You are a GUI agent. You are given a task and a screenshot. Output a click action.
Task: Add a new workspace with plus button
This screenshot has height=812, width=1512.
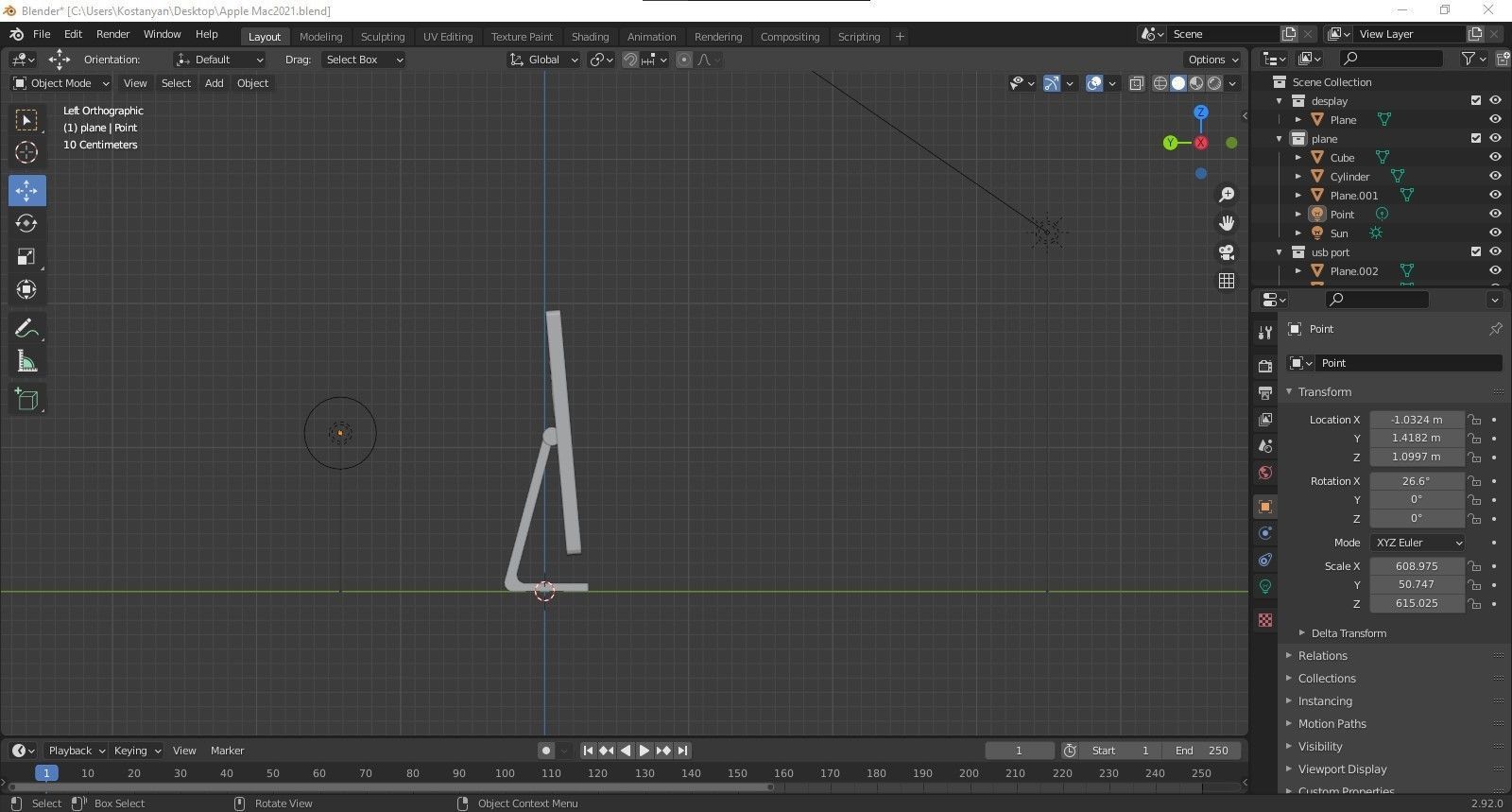click(x=900, y=37)
